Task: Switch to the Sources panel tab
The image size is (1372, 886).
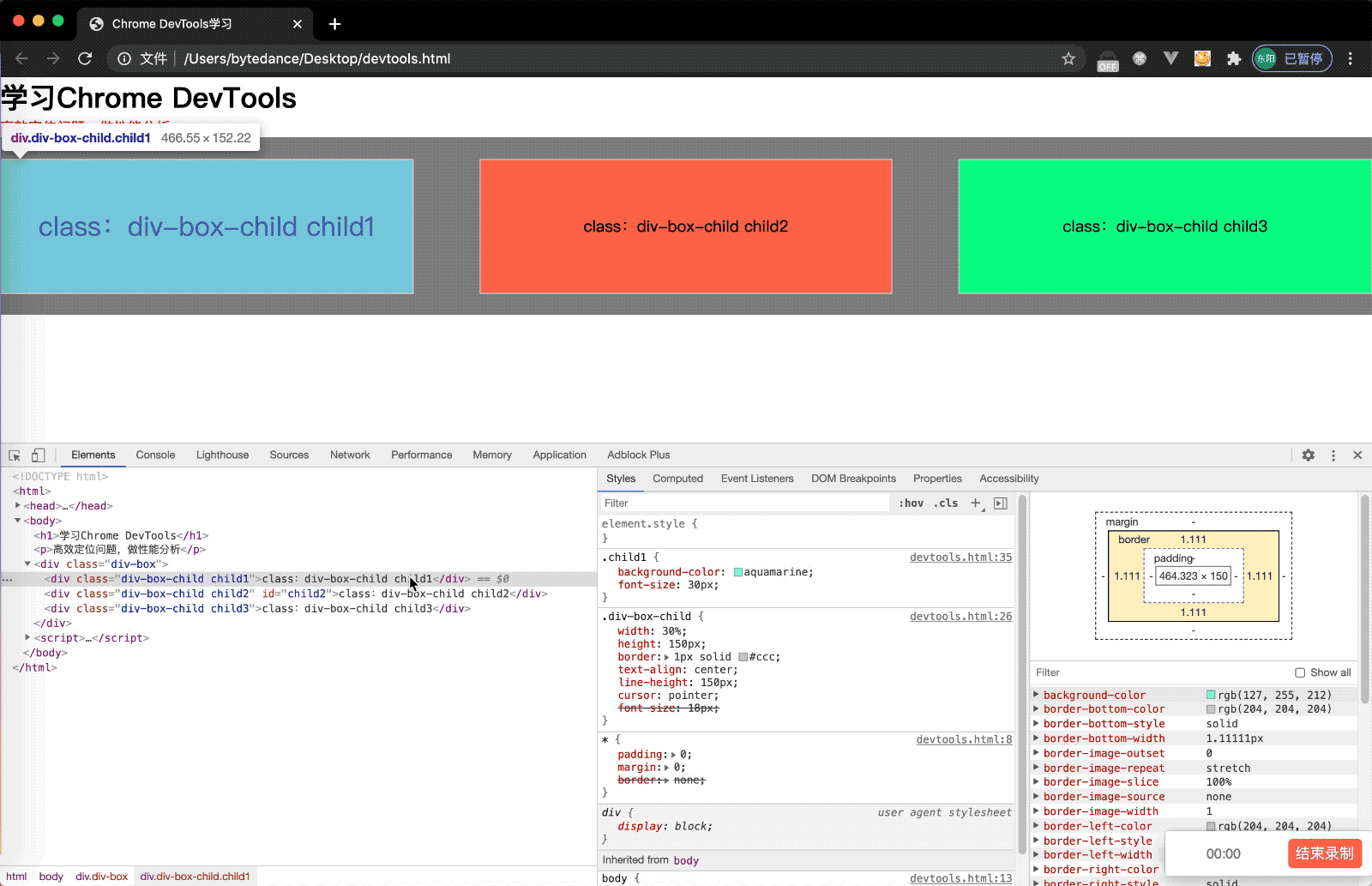Action: pyautogui.click(x=289, y=455)
